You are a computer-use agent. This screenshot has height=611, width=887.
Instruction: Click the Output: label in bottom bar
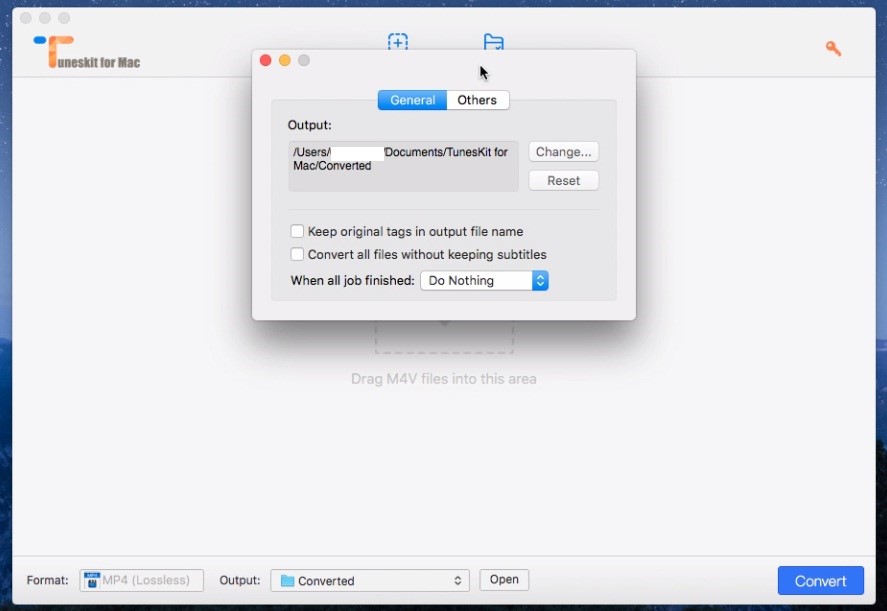[240, 580]
